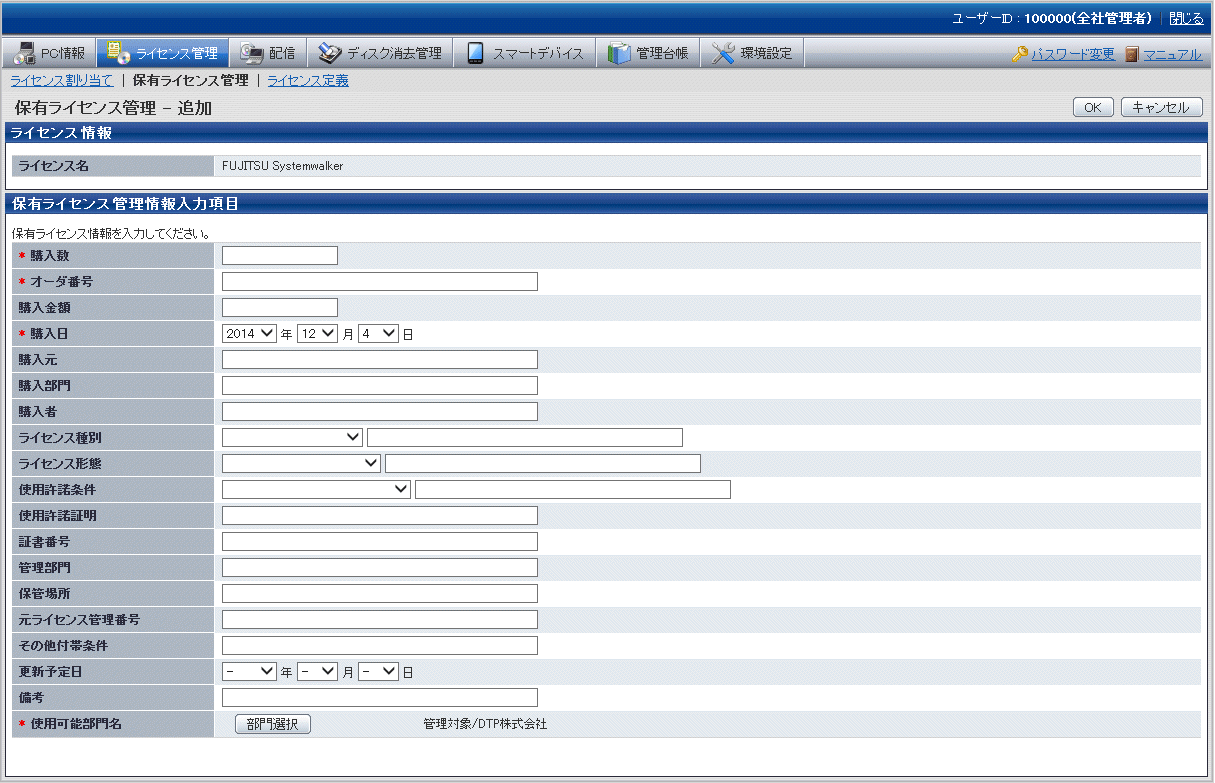This screenshot has height=783, width=1215.
Task: Focus the オーダ番号 text field
Action: tap(380, 281)
